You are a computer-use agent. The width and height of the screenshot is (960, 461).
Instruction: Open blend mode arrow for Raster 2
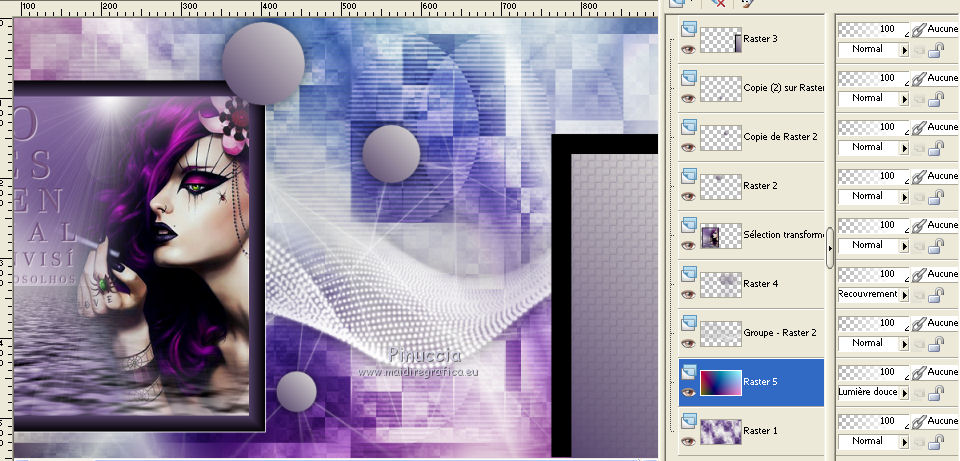(904, 198)
